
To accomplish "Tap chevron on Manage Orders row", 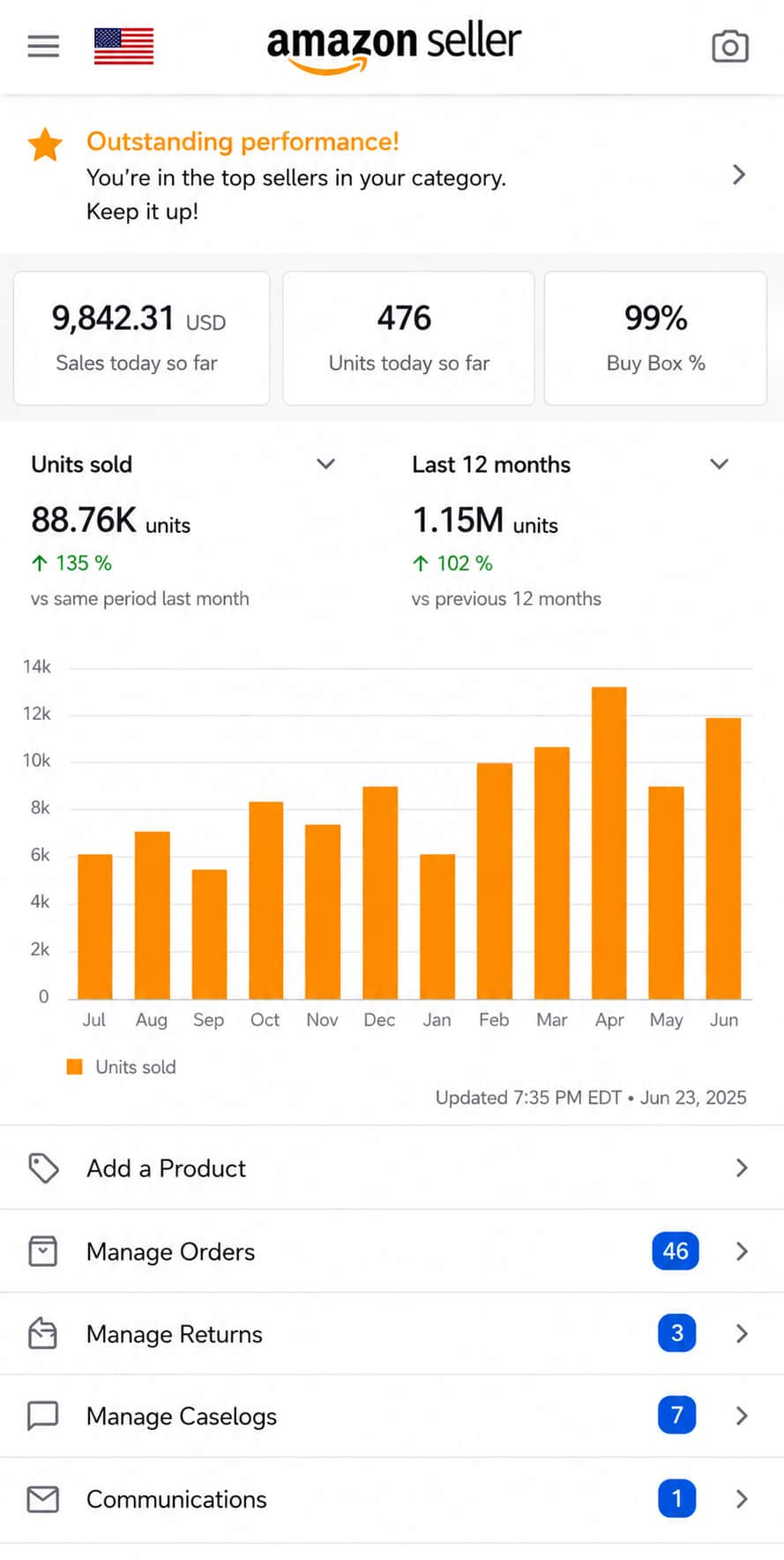I will point(742,1251).
